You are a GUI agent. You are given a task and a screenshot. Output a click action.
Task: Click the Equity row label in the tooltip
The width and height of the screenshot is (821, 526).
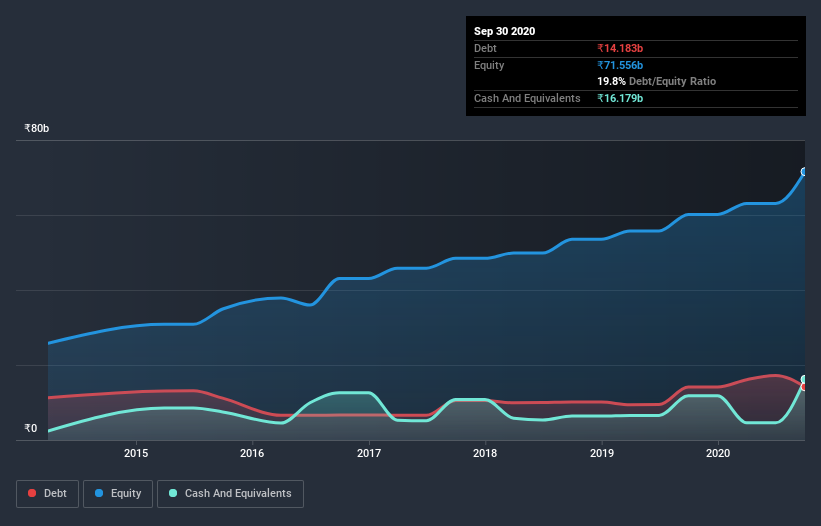tap(489, 65)
